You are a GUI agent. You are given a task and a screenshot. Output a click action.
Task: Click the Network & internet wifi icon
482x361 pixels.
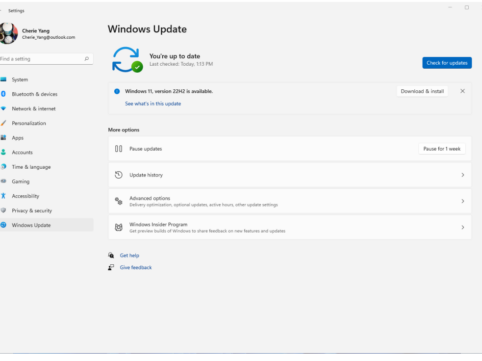(3, 109)
